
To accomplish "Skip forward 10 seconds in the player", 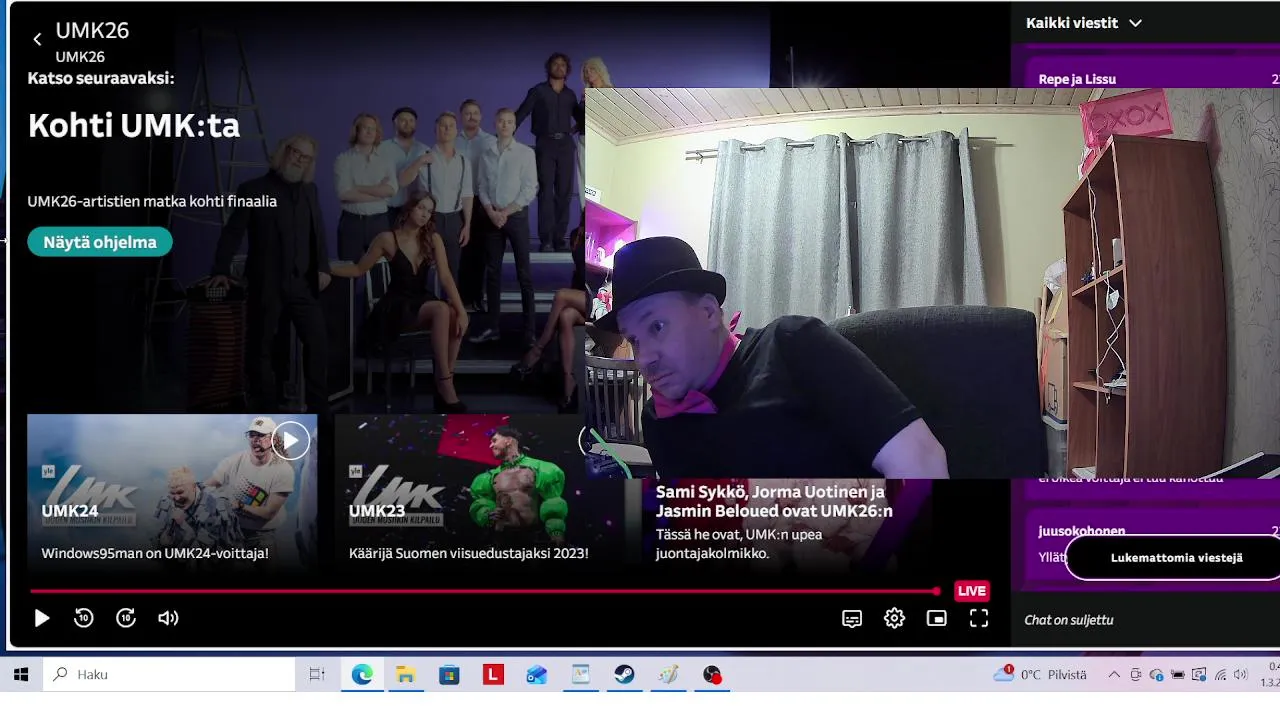I will [126, 618].
